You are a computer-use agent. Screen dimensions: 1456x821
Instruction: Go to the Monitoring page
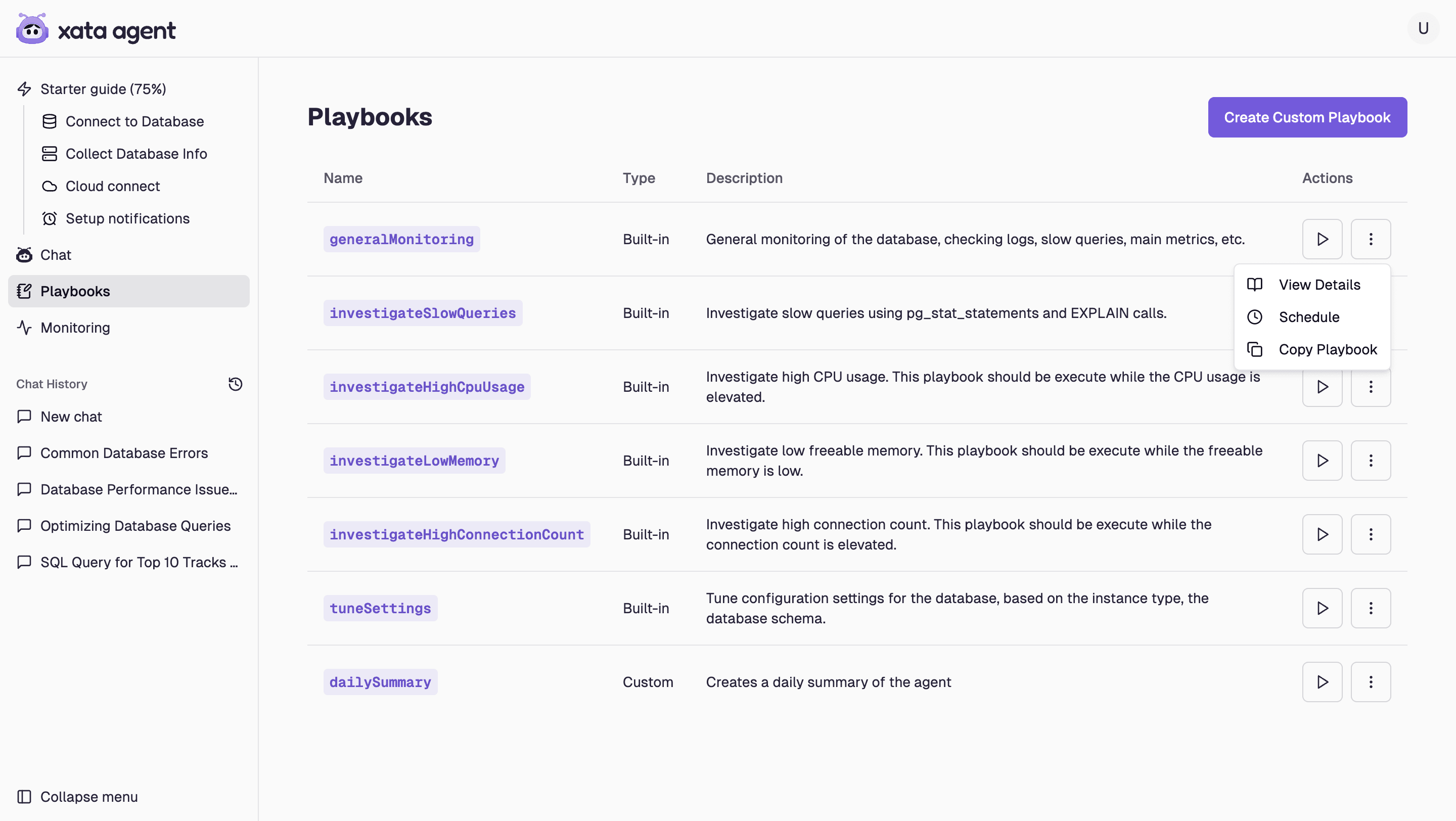pos(75,328)
